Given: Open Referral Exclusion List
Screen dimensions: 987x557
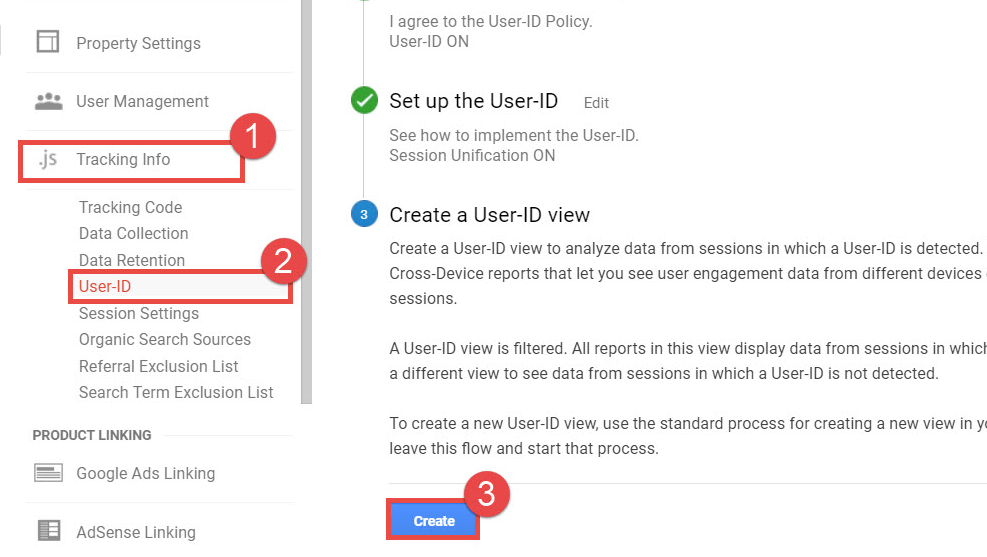Looking at the screenshot, I should coord(158,366).
